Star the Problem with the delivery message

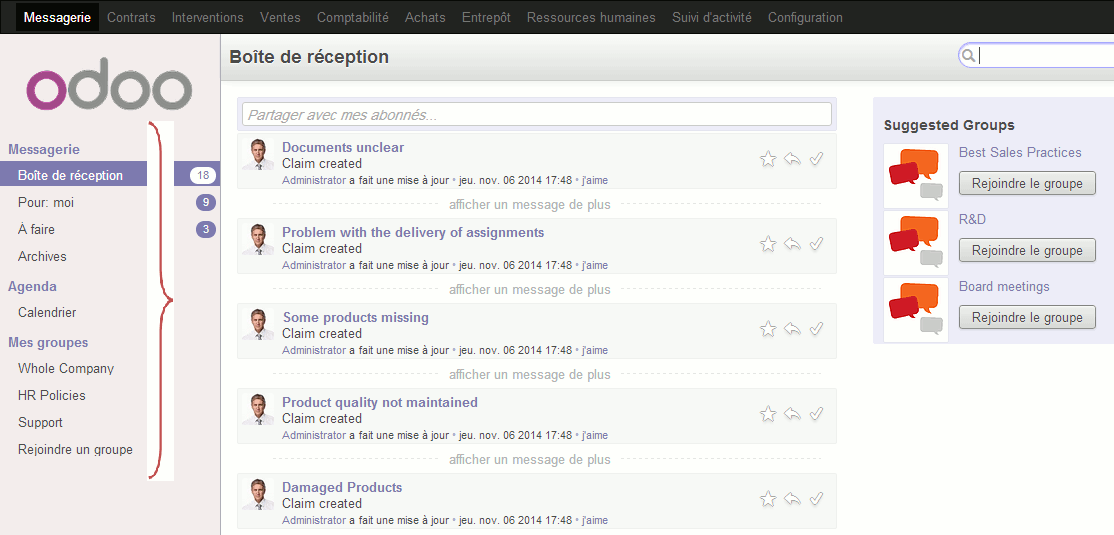point(767,244)
